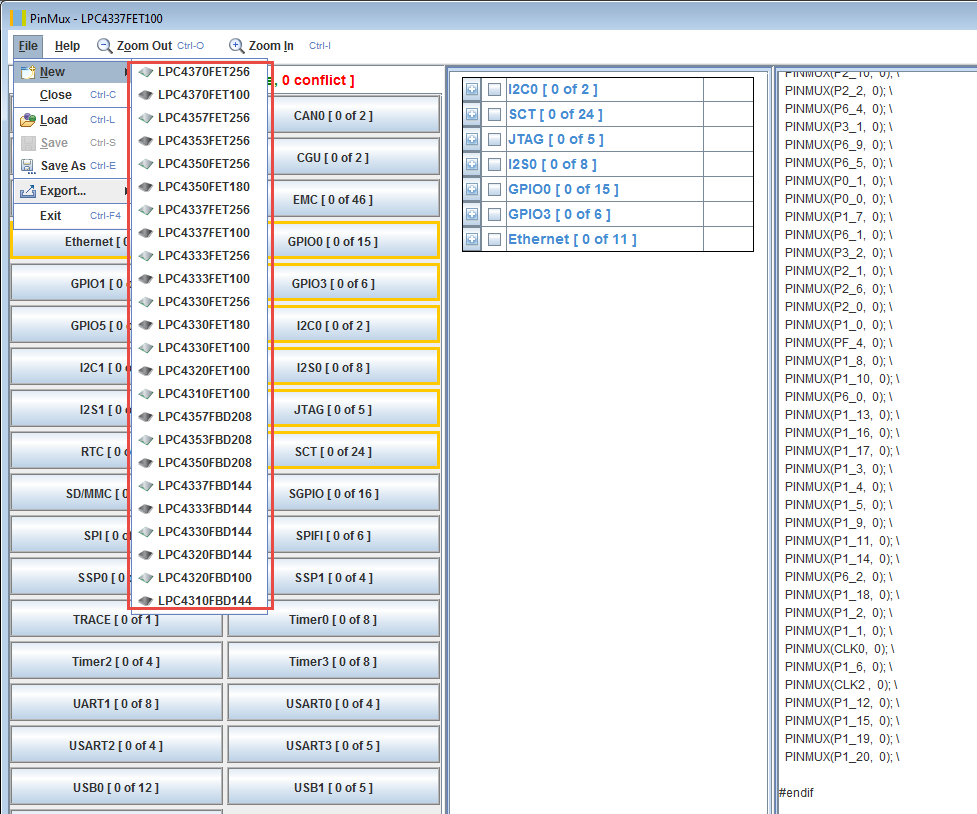
Task: Click the #endif line in code pane
Action: (x=796, y=793)
